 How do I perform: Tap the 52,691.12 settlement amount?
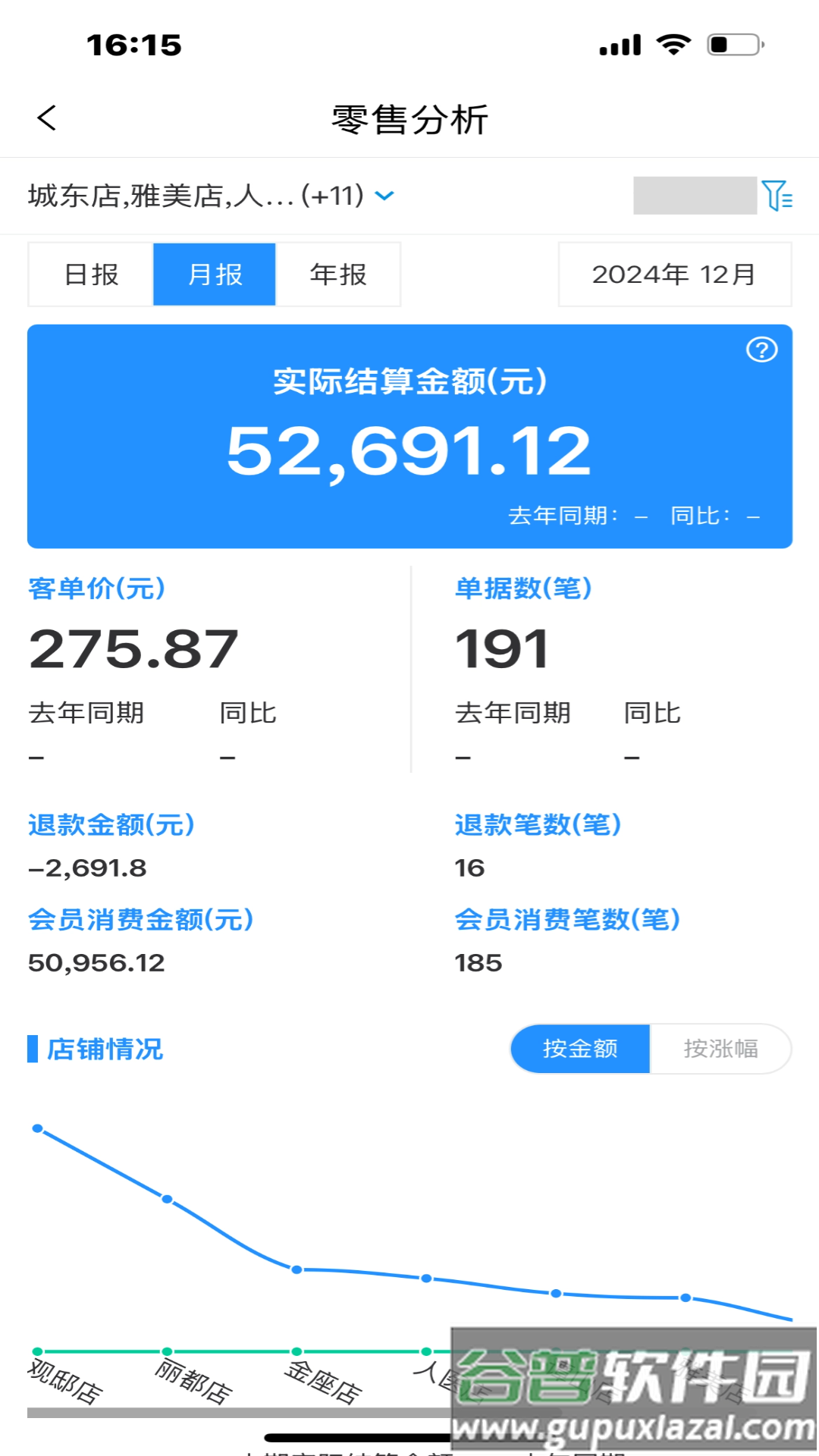[x=409, y=453]
